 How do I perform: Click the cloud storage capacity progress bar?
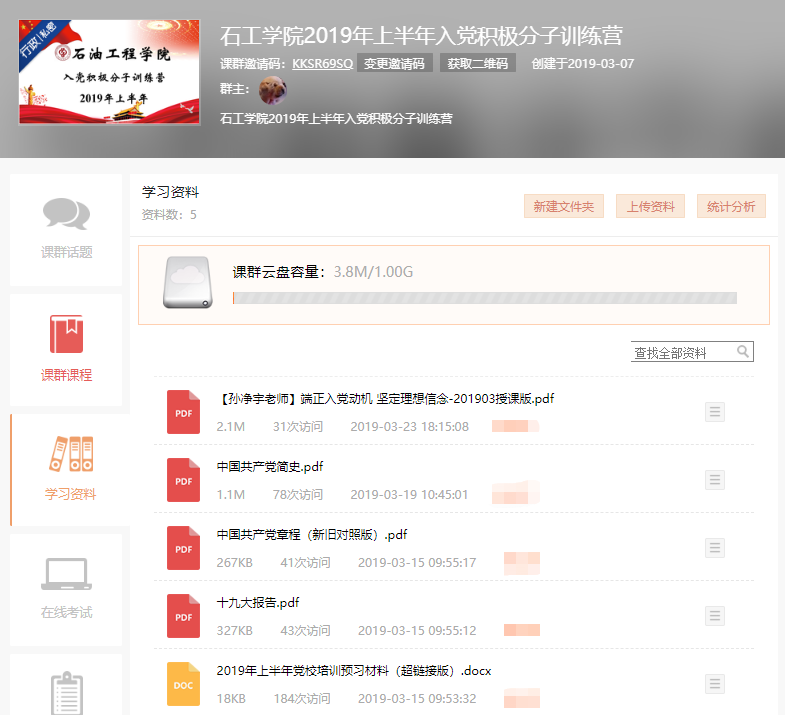tap(484, 298)
